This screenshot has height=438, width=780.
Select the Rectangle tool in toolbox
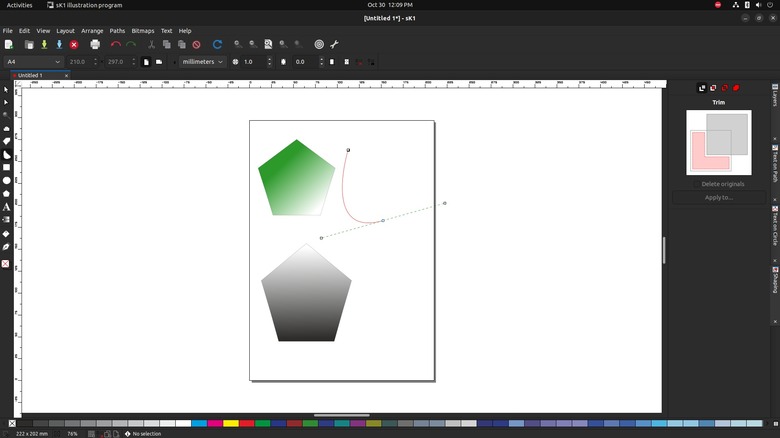click(6, 168)
